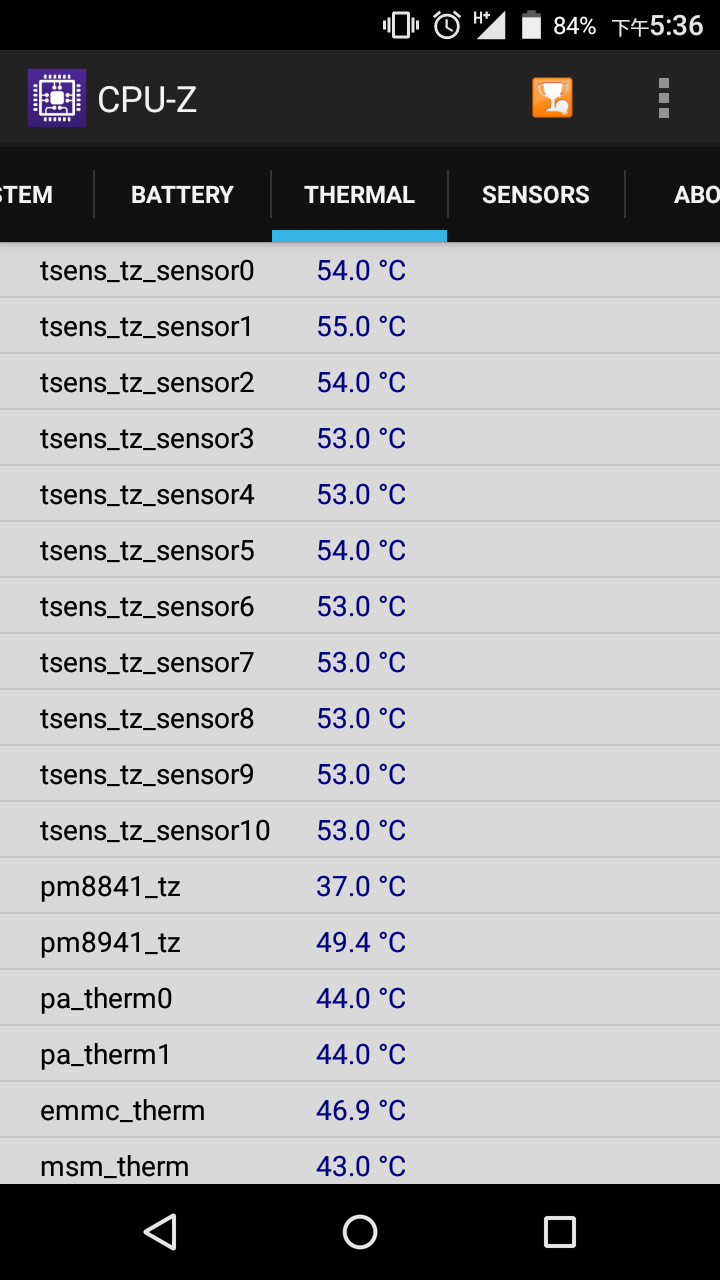Open the trophy validation icon
The image size is (720, 1280).
click(x=552, y=98)
